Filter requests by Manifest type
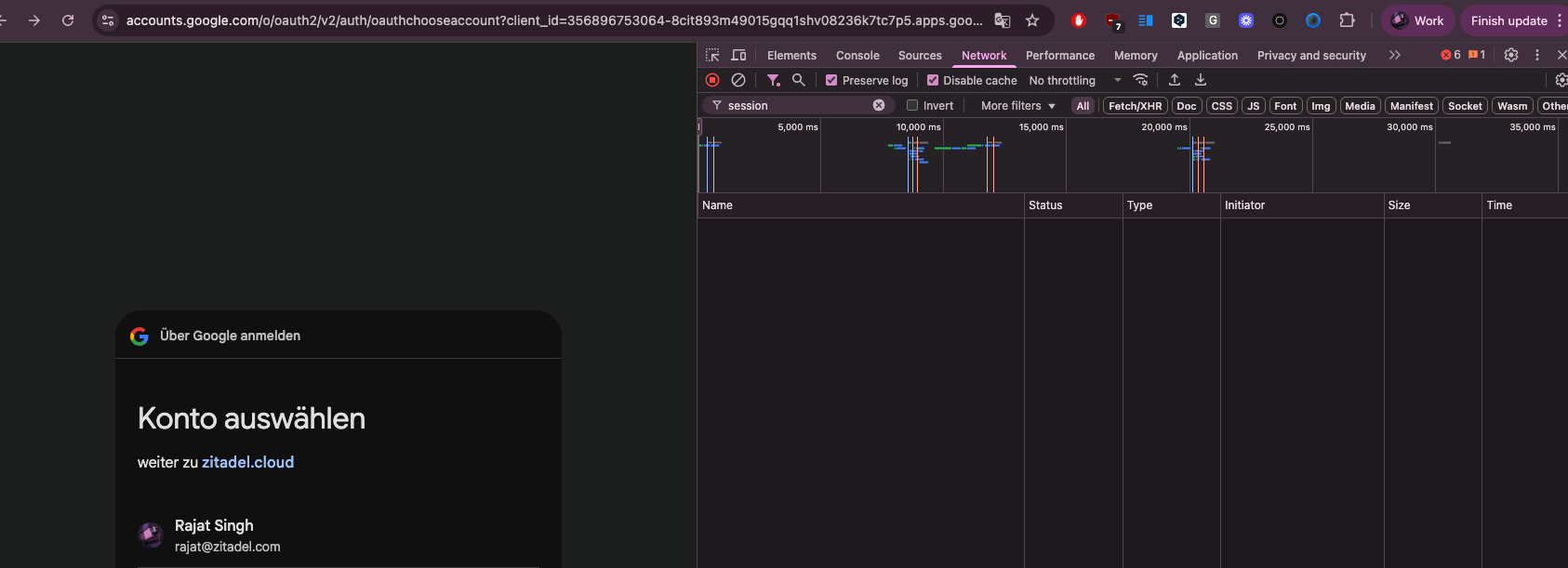 (1412, 106)
